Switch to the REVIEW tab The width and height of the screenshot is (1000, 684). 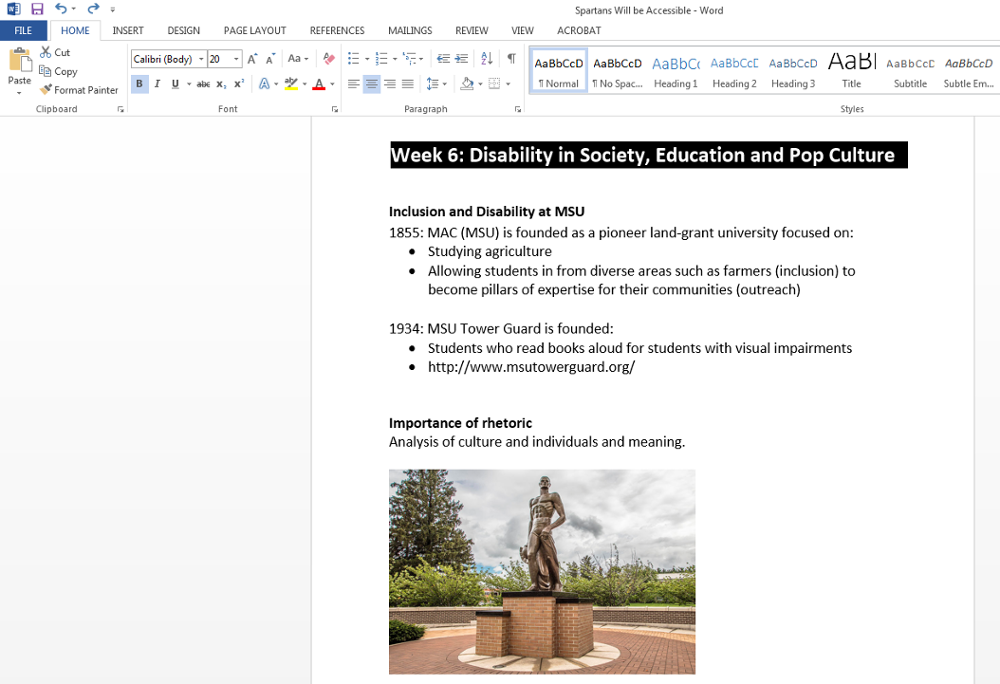[x=472, y=31]
